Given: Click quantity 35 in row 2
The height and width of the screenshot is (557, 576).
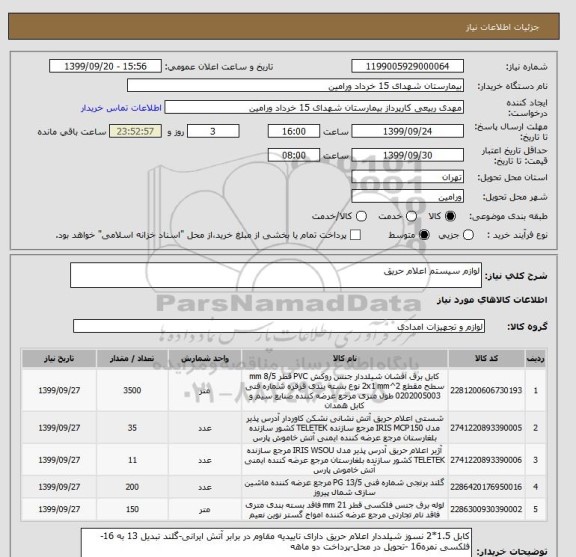Looking at the screenshot, I should (x=132, y=428).
